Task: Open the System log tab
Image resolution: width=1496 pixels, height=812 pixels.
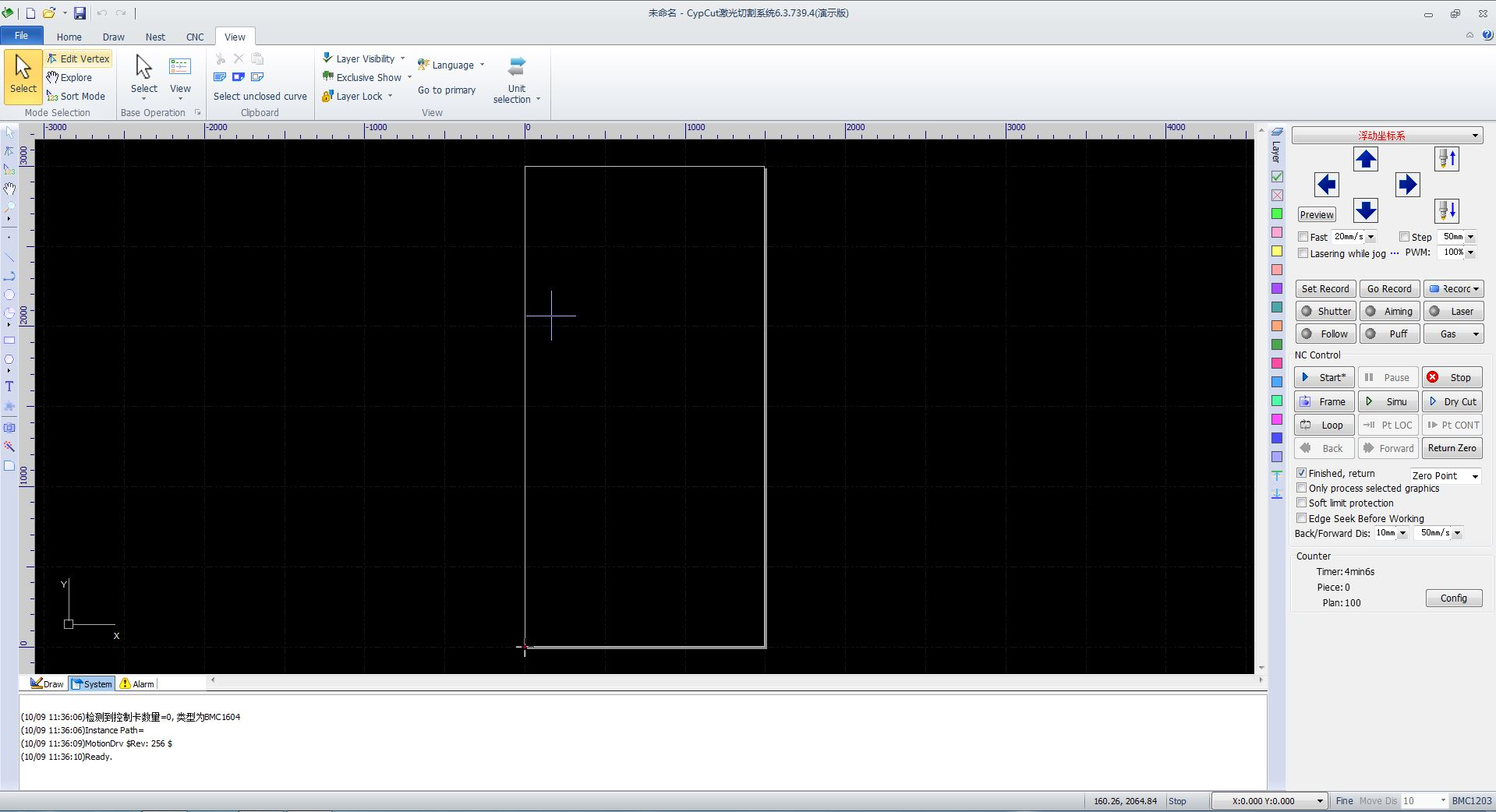Action: tap(92, 683)
